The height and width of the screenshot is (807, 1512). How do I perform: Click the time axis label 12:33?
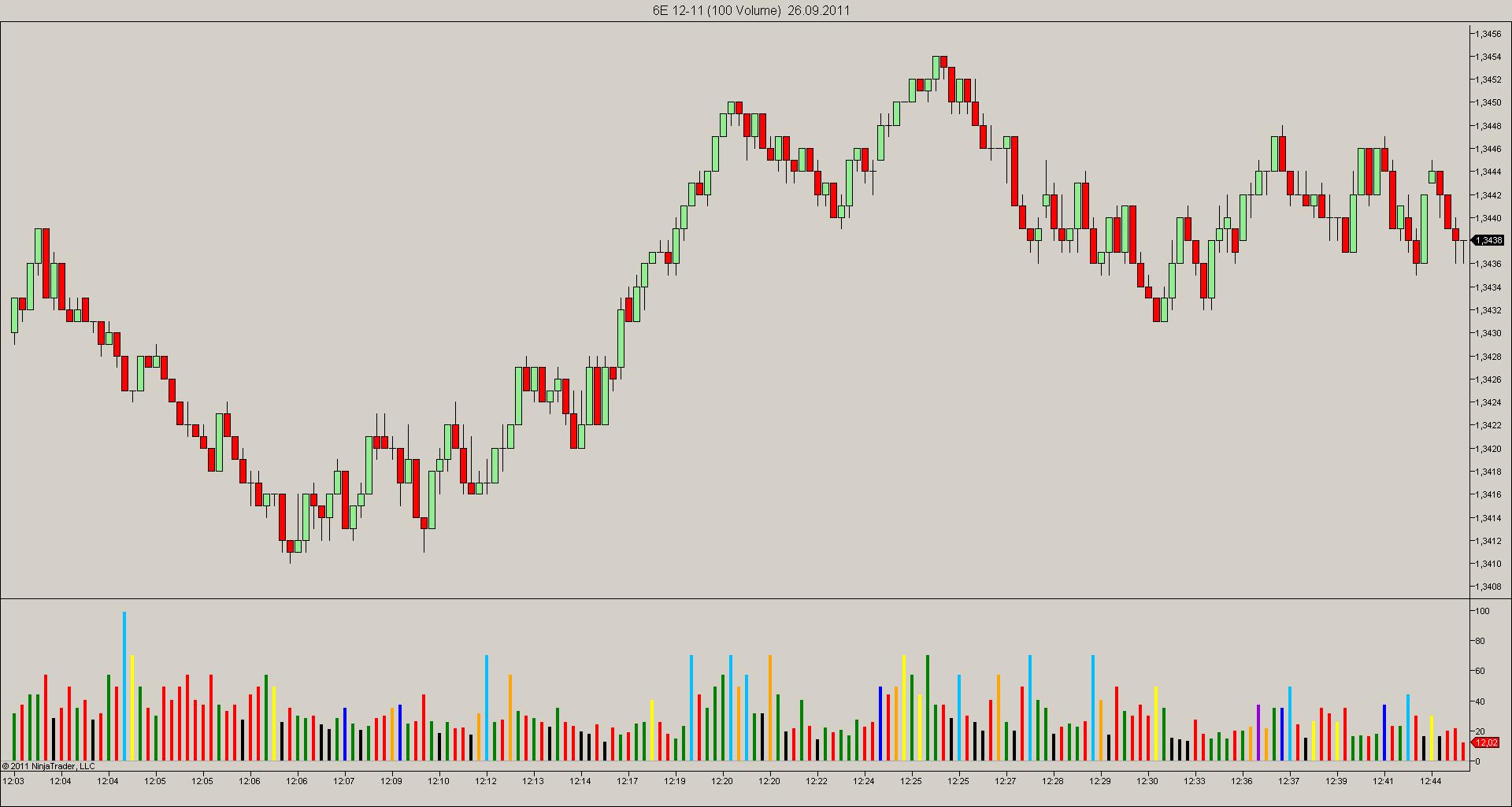(1195, 781)
